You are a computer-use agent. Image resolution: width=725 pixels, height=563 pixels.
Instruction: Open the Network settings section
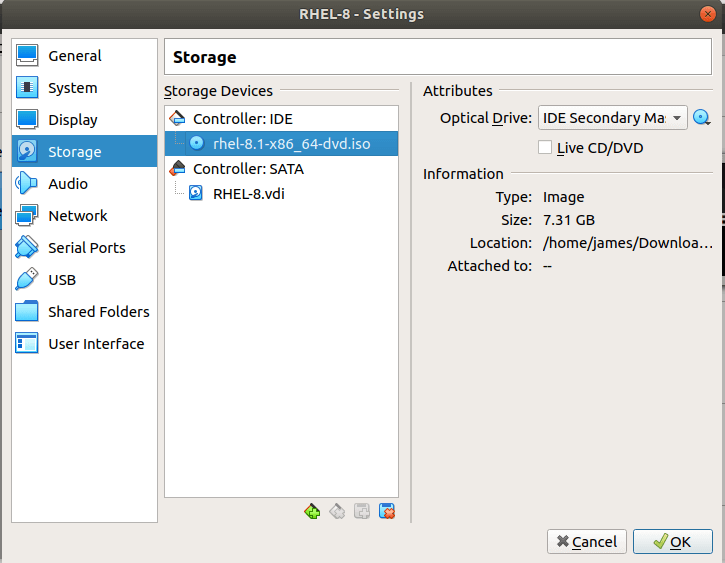[77, 216]
